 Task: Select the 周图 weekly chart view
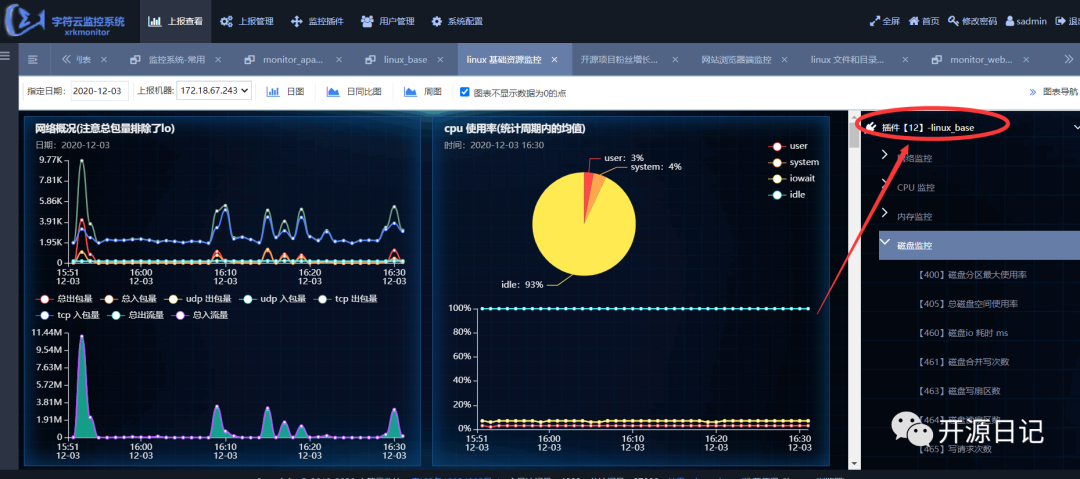pos(423,92)
